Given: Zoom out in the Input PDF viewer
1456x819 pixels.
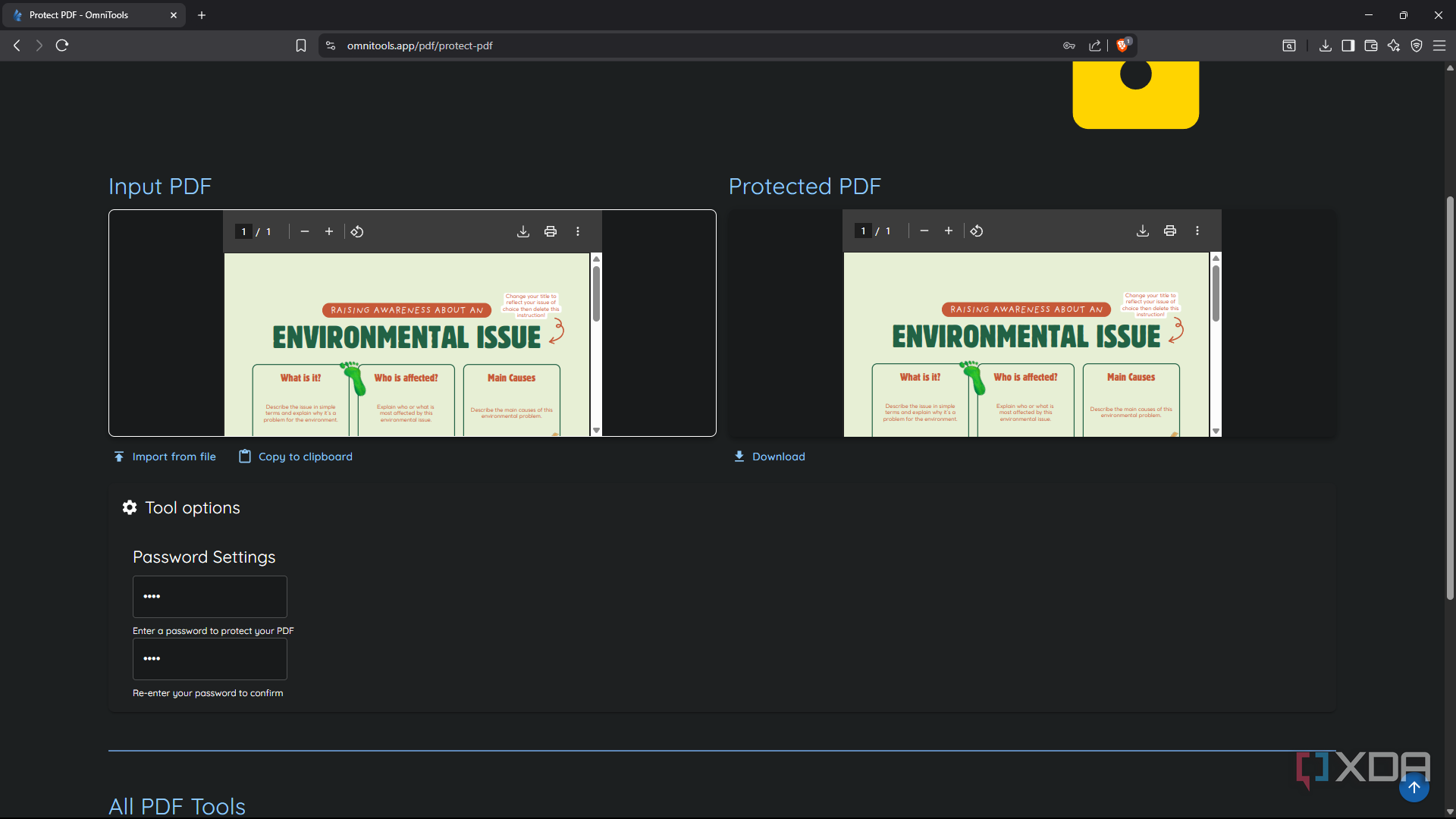Looking at the screenshot, I should coord(305,232).
